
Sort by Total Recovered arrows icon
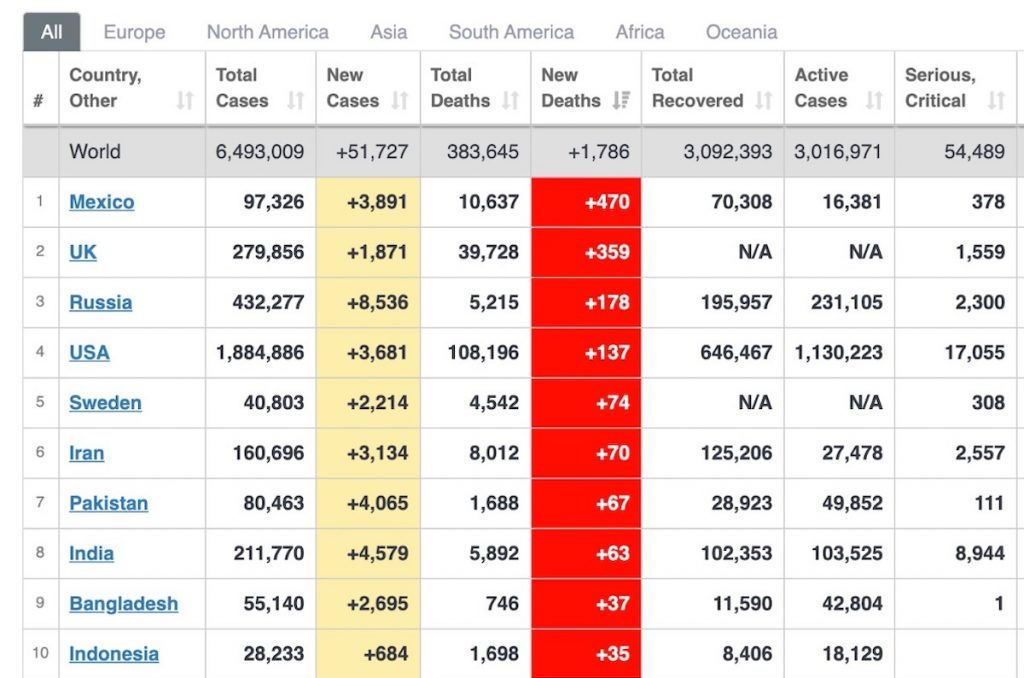tap(763, 101)
